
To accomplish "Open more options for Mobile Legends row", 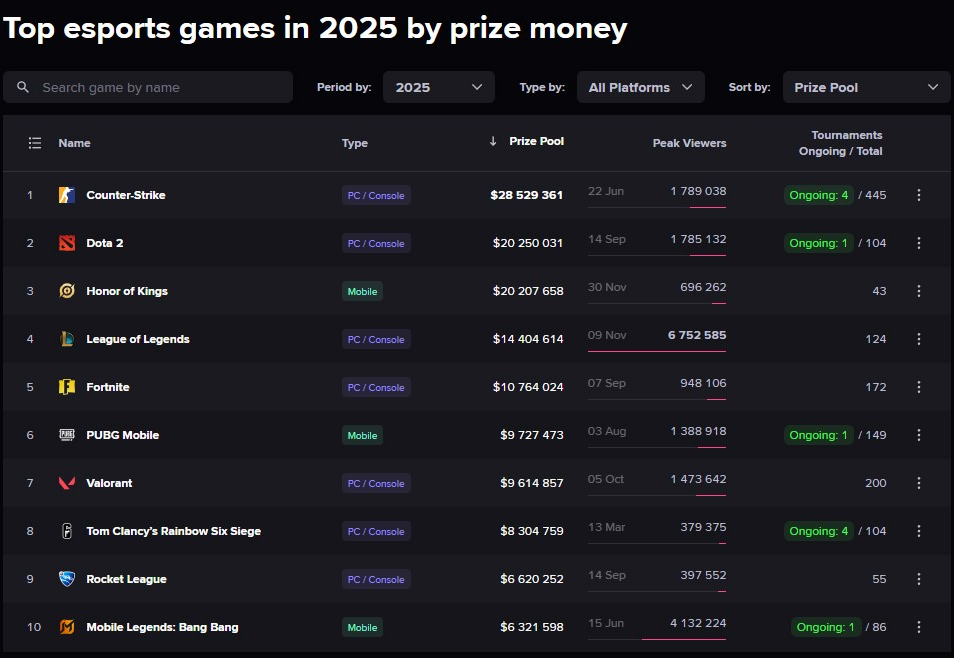I will 919,627.
